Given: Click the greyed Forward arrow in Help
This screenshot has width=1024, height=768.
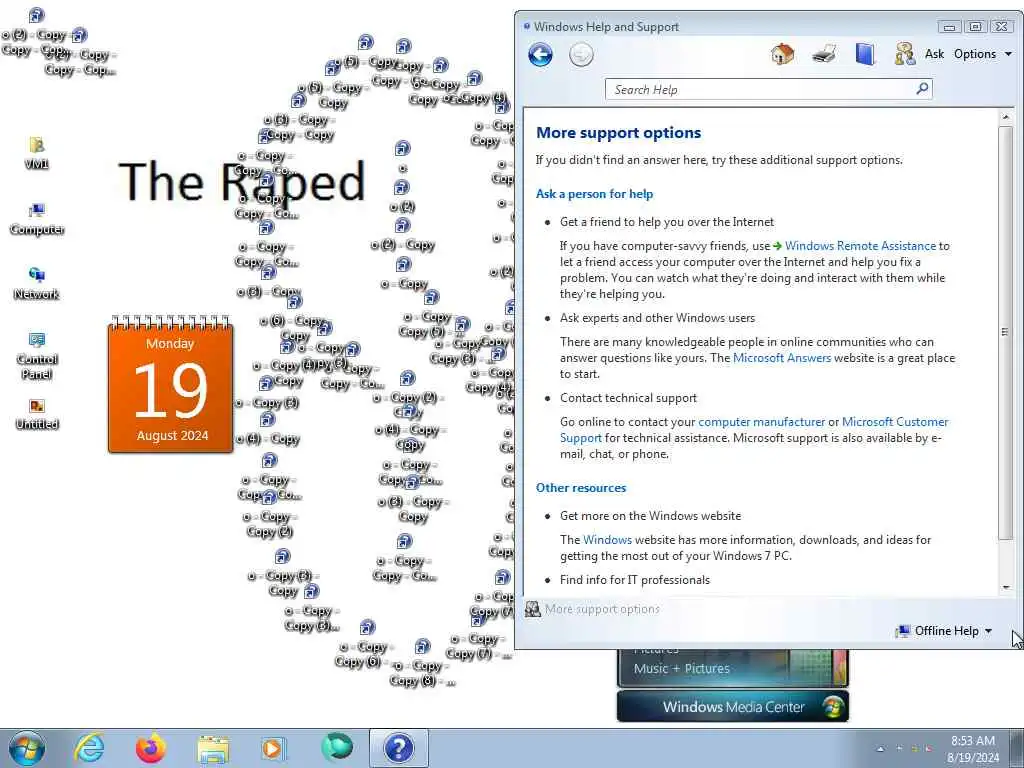Looking at the screenshot, I should 581,55.
